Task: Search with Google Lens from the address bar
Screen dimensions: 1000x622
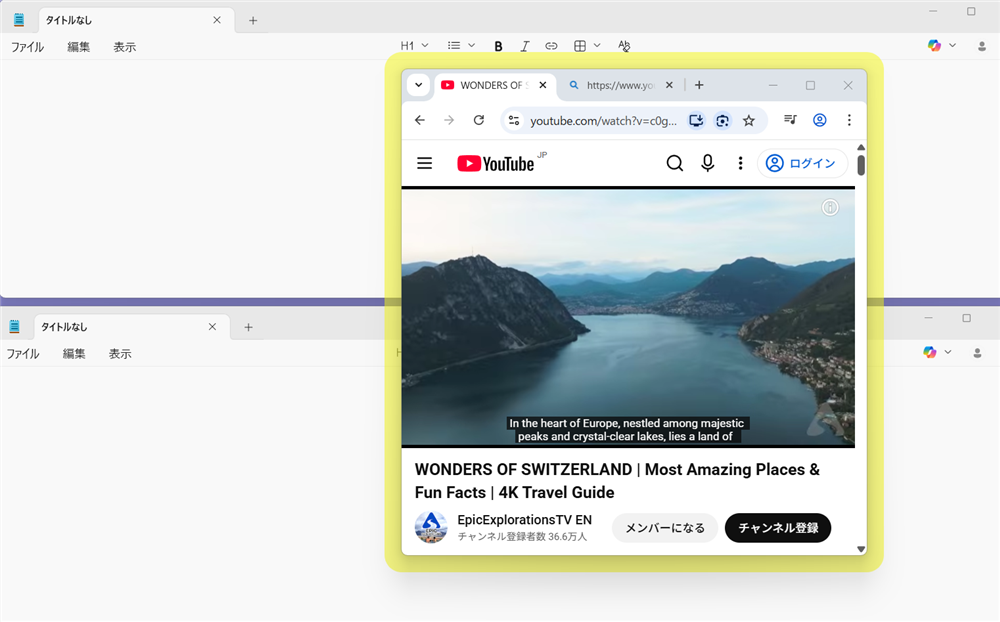Action: point(722,120)
